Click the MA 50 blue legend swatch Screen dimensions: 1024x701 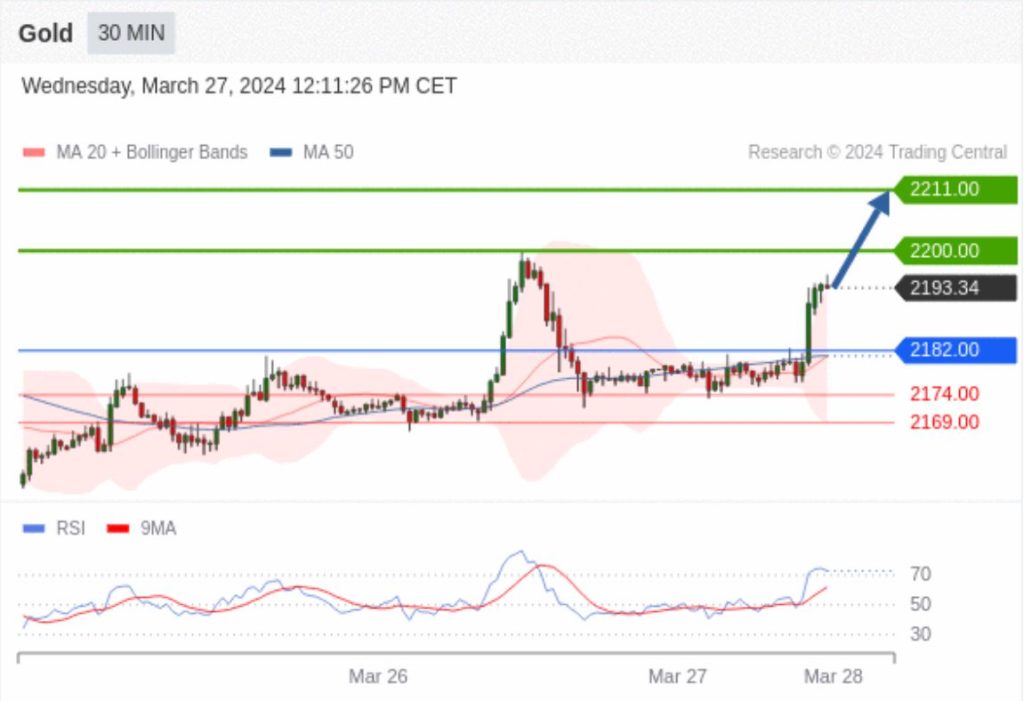pyautogui.click(x=281, y=152)
